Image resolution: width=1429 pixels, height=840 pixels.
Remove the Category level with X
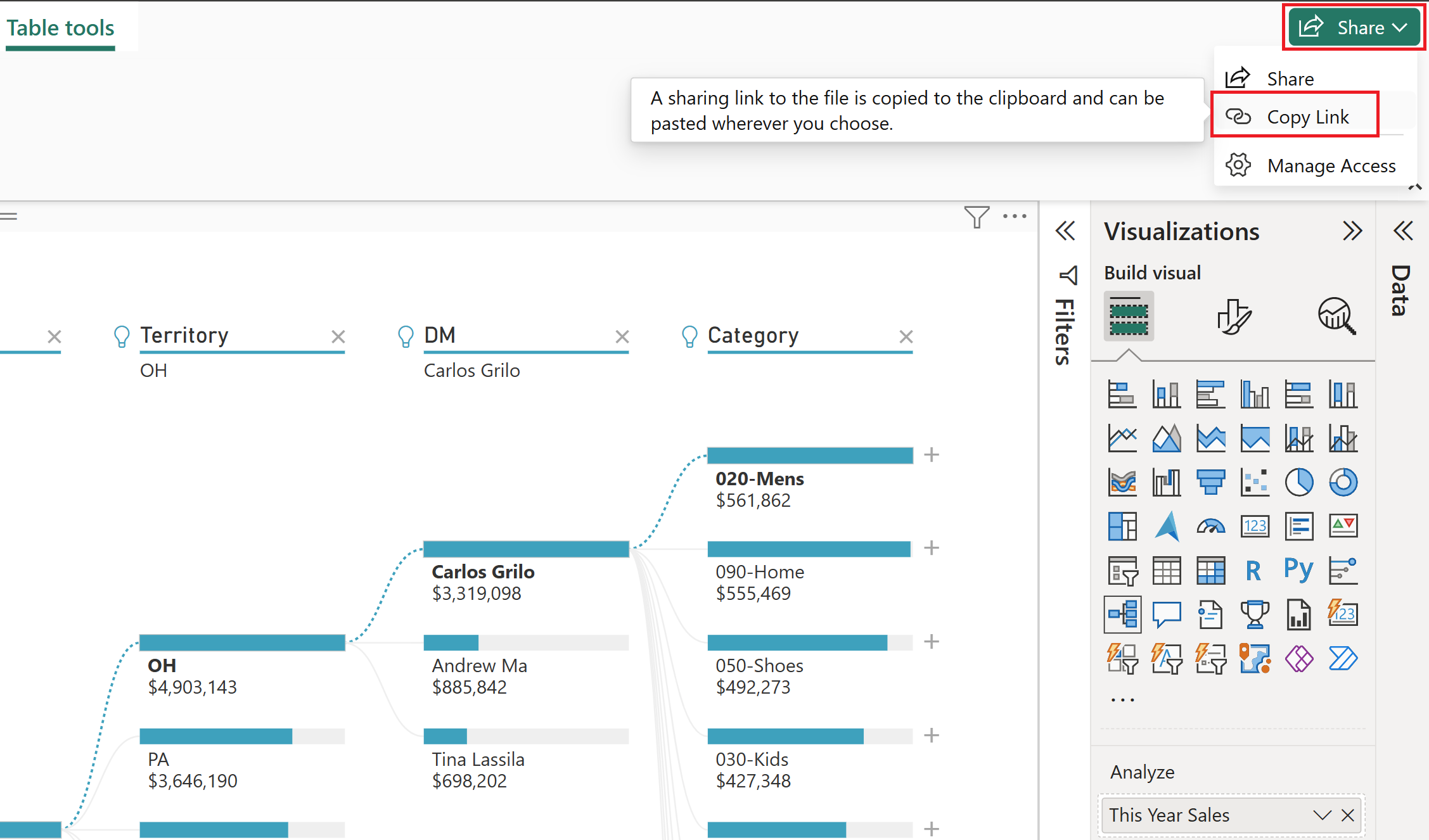(x=906, y=336)
